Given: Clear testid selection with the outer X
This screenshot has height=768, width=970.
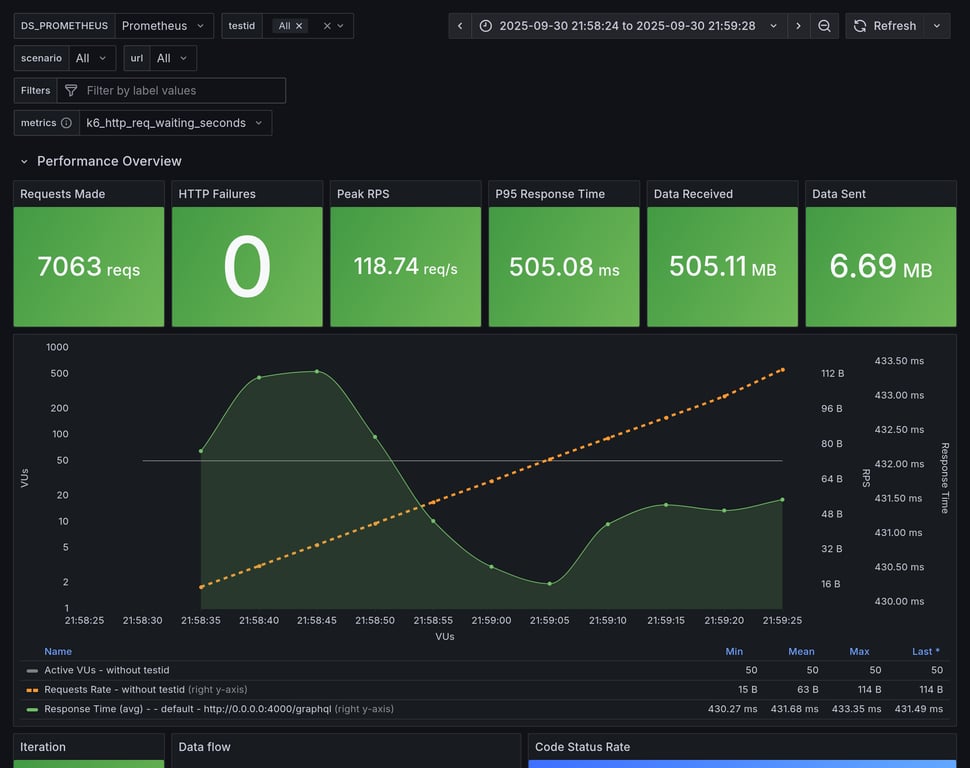Looking at the screenshot, I should pos(326,26).
